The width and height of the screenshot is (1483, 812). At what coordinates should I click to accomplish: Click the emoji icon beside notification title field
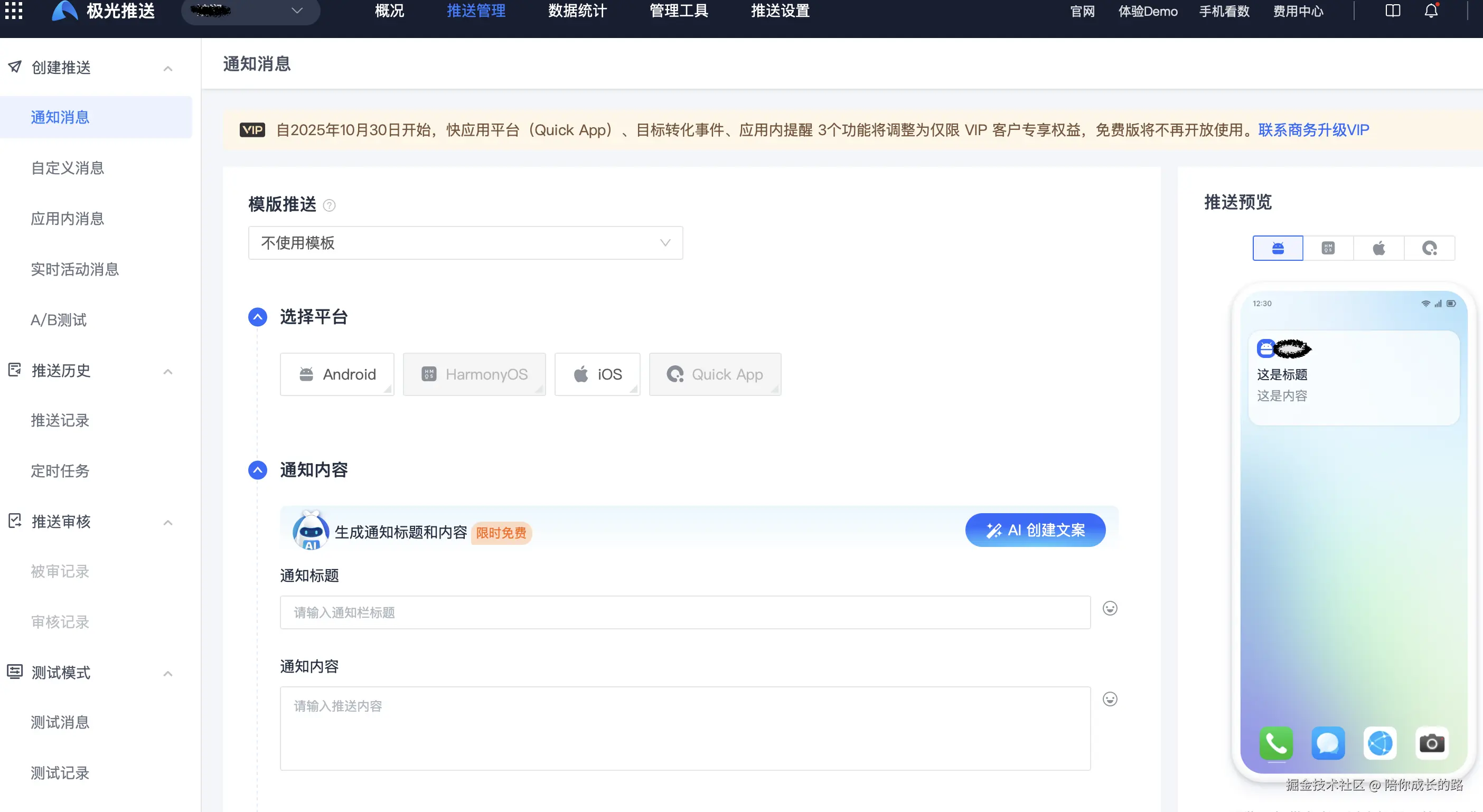click(x=1110, y=608)
